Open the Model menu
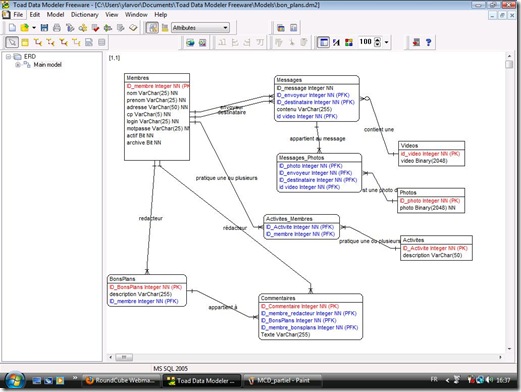This screenshot has width=521, height=392. (x=55, y=15)
